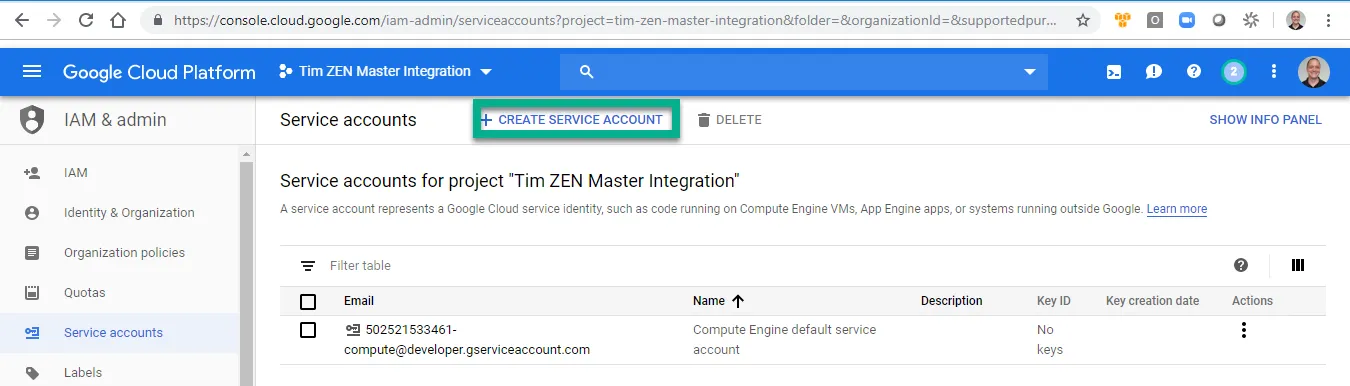Sort by the Name column header
Image resolution: width=1350 pixels, height=386 pixels.
pyautogui.click(x=709, y=301)
